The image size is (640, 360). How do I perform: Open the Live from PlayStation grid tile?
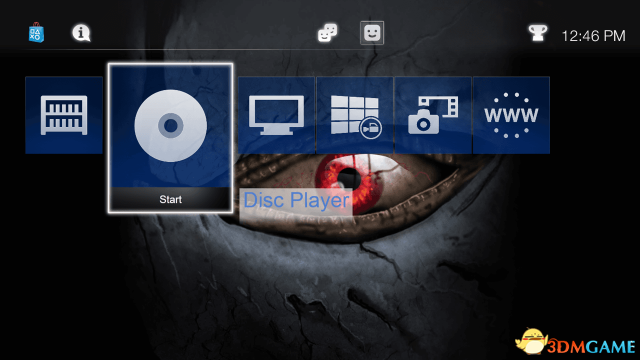click(x=355, y=115)
